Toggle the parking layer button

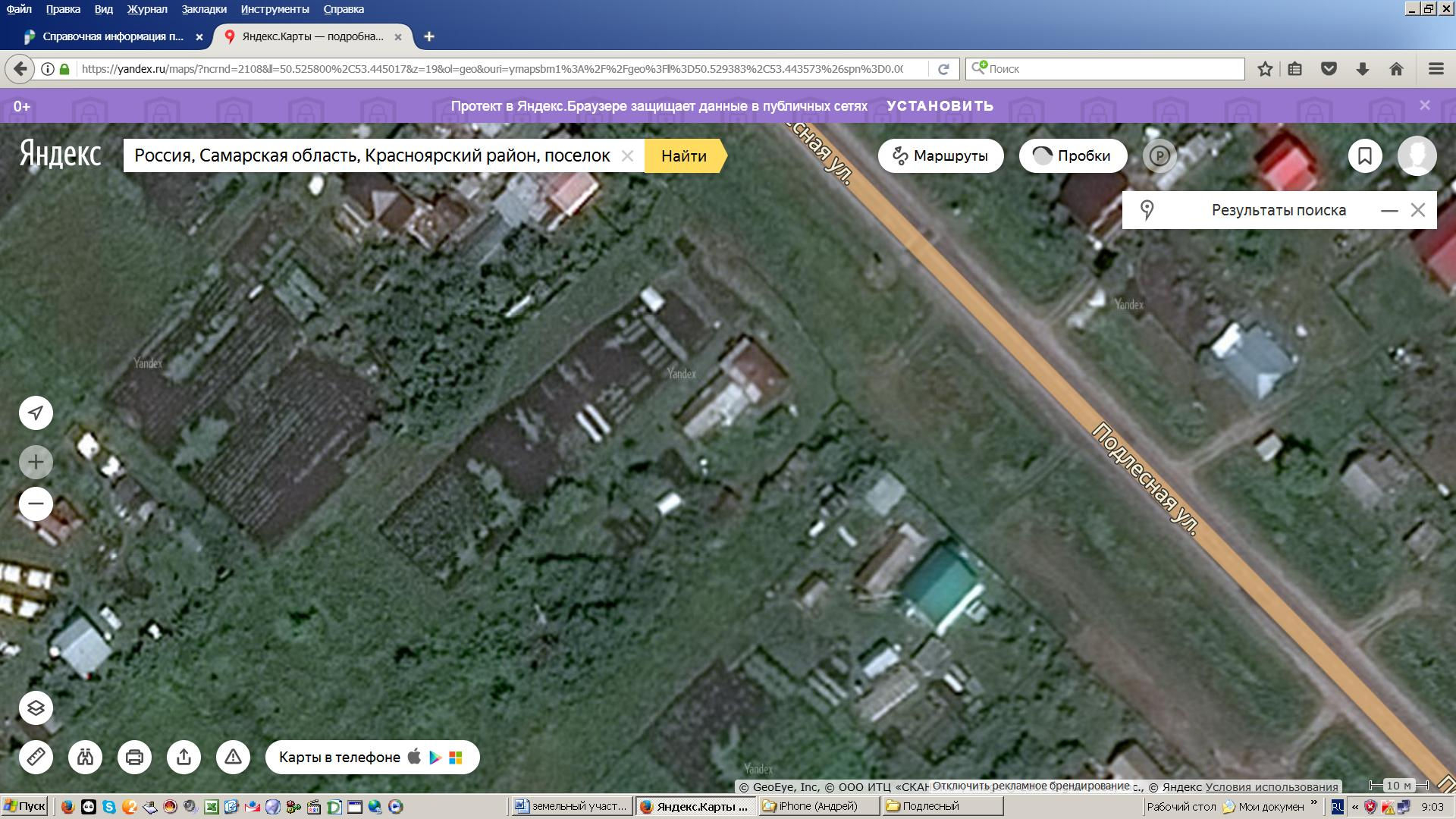tap(1159, 156)
